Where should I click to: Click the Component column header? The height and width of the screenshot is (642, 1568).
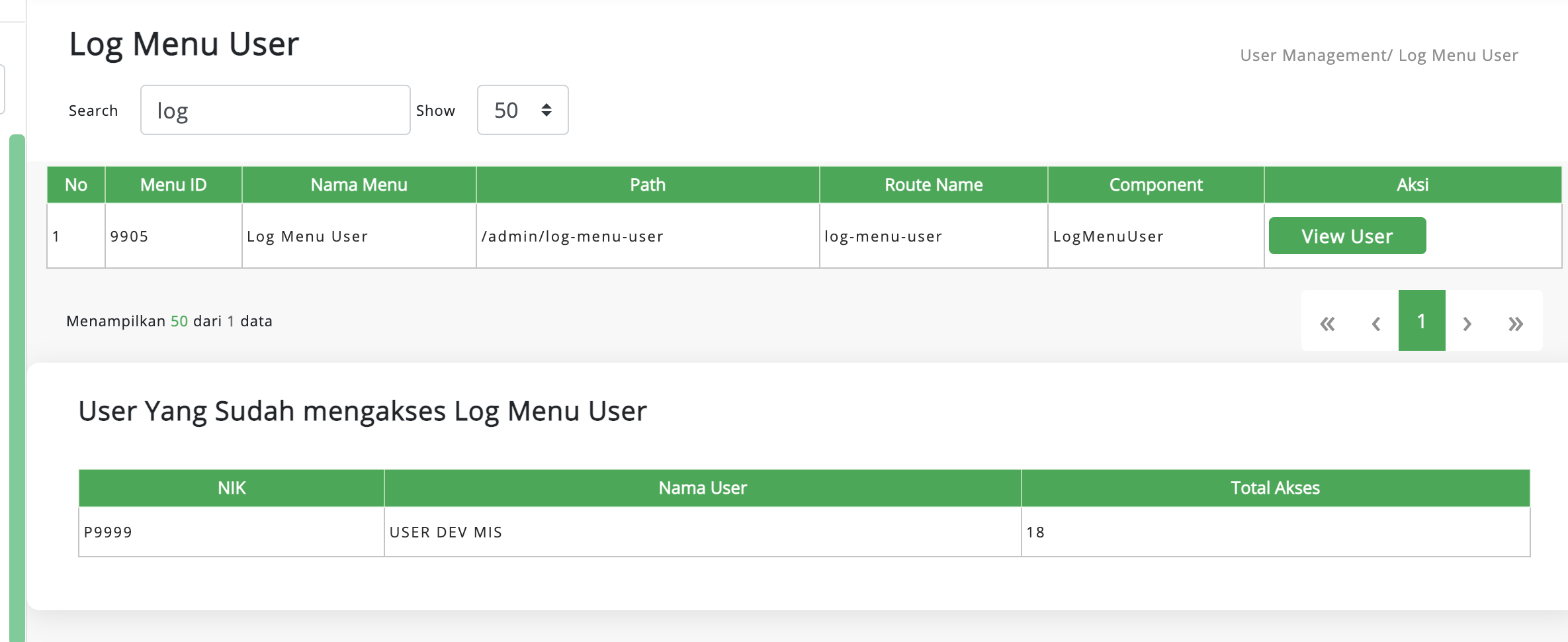pyautogui.click(x=1156, y=185)
